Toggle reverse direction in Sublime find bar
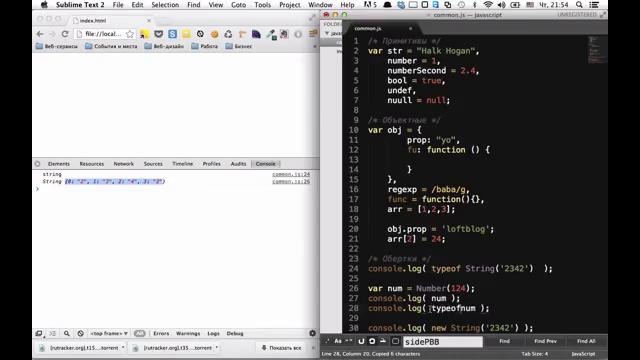 pos(361,341)
